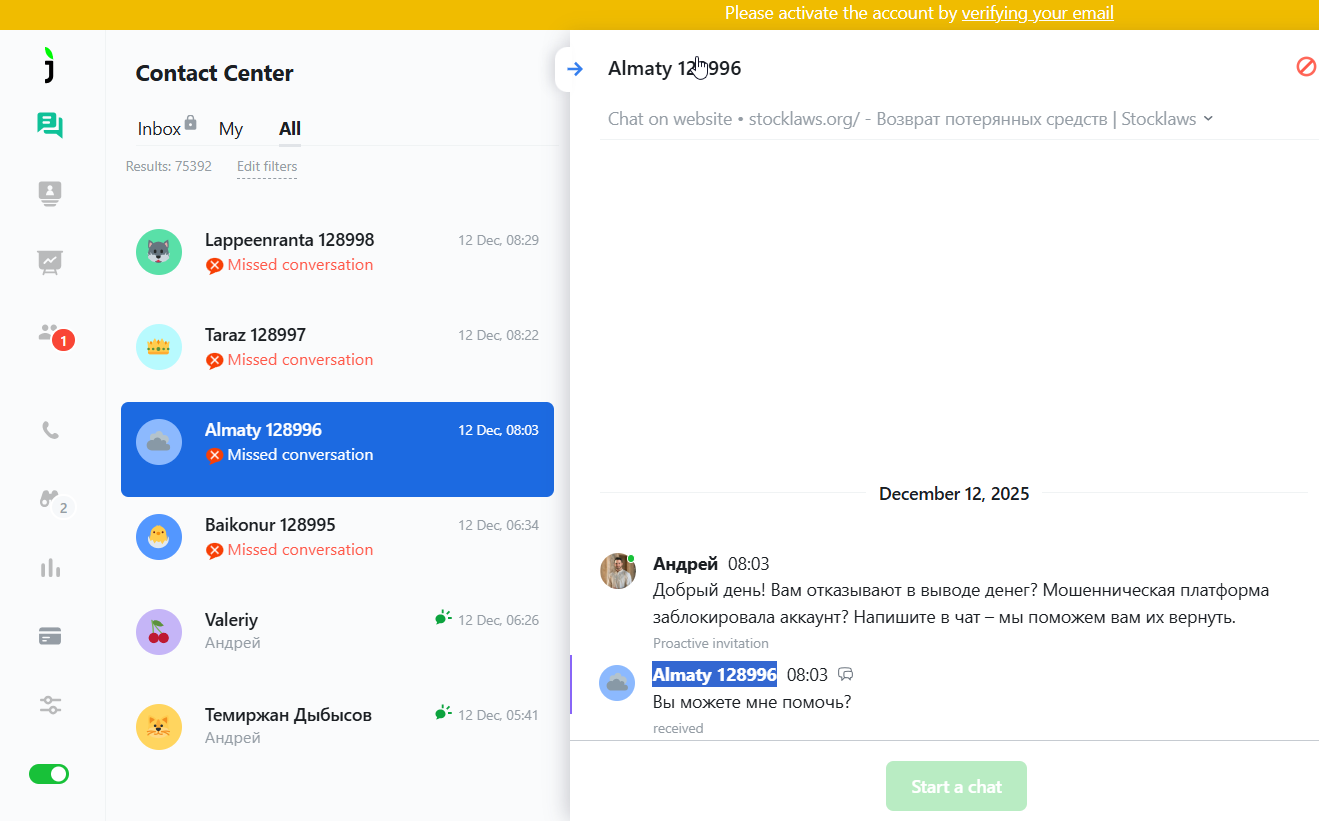Click the red block visitor icon
Screen dimensions: 1319x821
[x=1306, y=67]
